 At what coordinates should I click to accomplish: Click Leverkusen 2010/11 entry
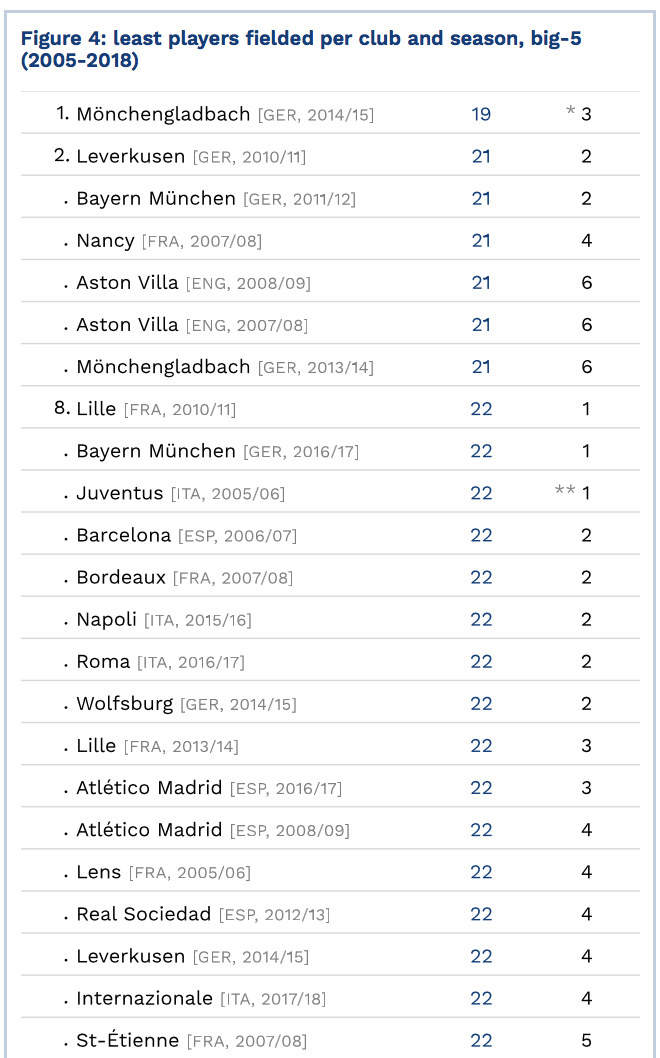(330, 156)
